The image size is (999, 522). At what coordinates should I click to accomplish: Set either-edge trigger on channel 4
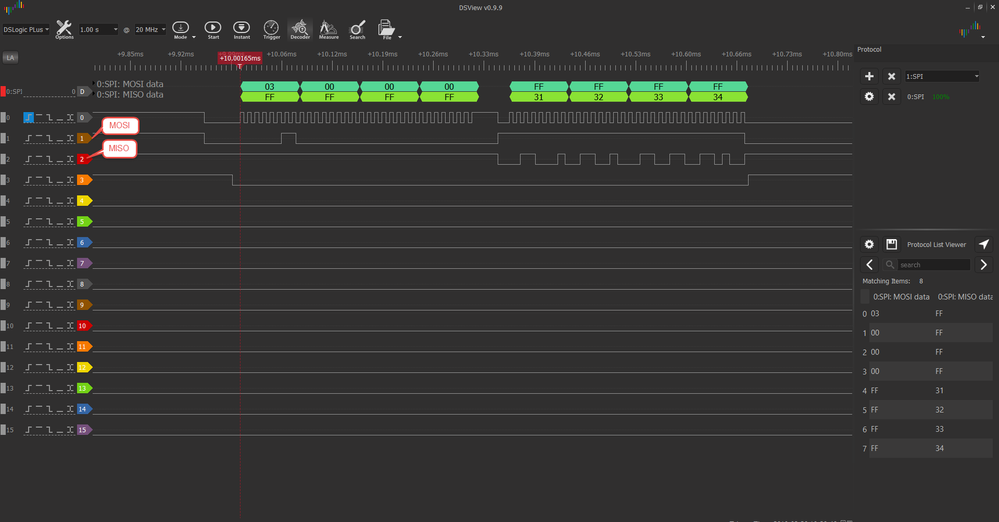click(x=70, y=201)
